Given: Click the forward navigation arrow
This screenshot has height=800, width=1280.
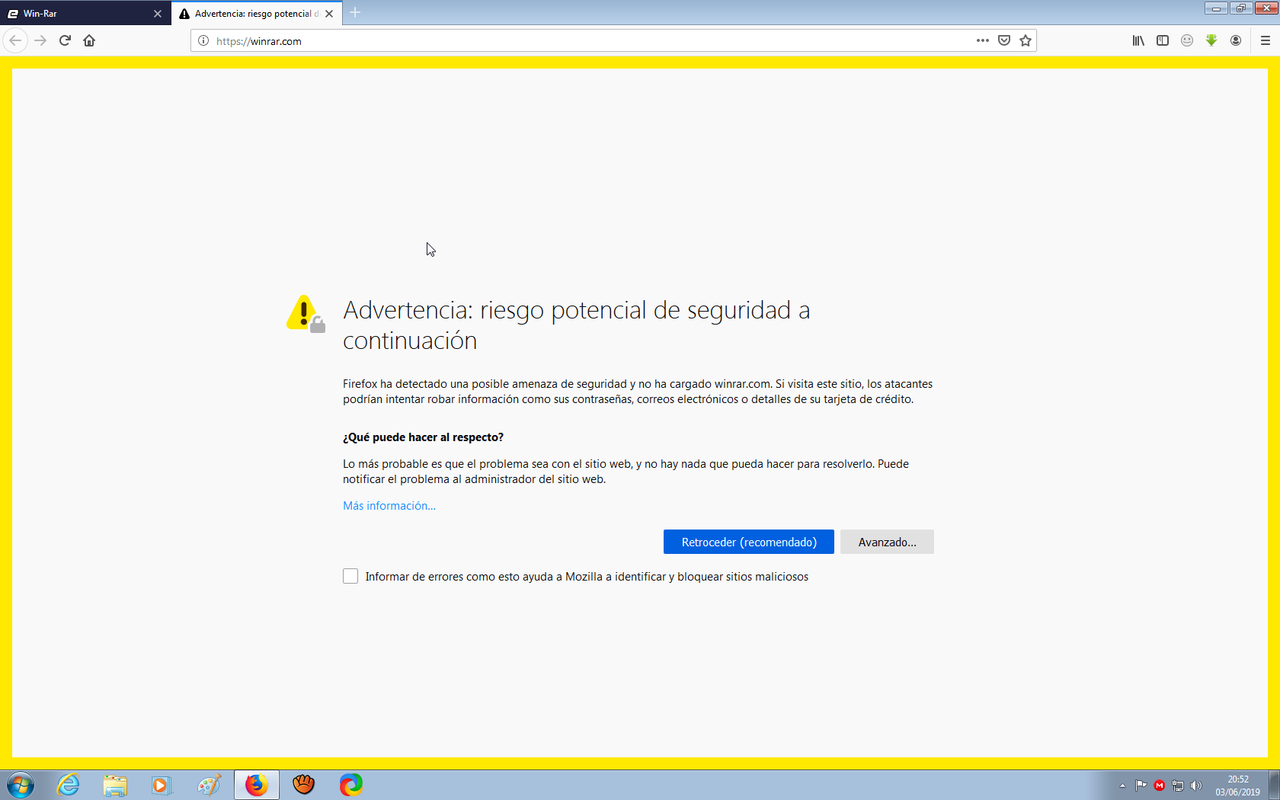Looking at the screenshot, I should (x=40, y=41).
